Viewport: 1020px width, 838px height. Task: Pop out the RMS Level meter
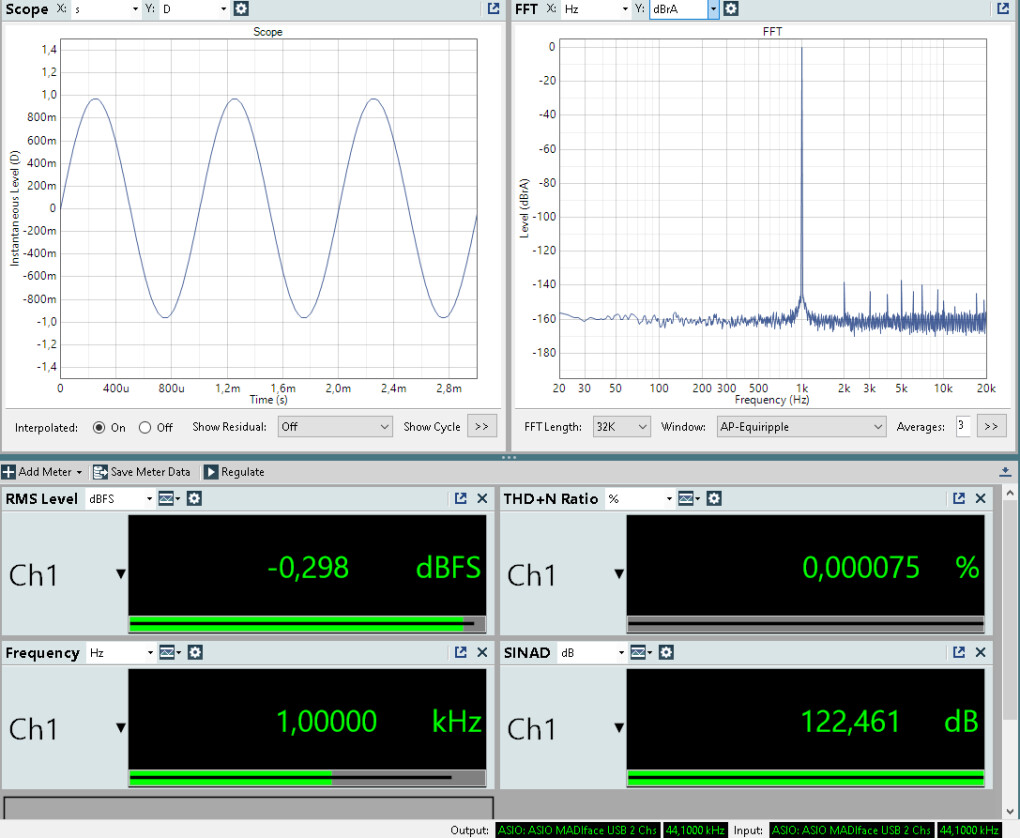[461, 498]
